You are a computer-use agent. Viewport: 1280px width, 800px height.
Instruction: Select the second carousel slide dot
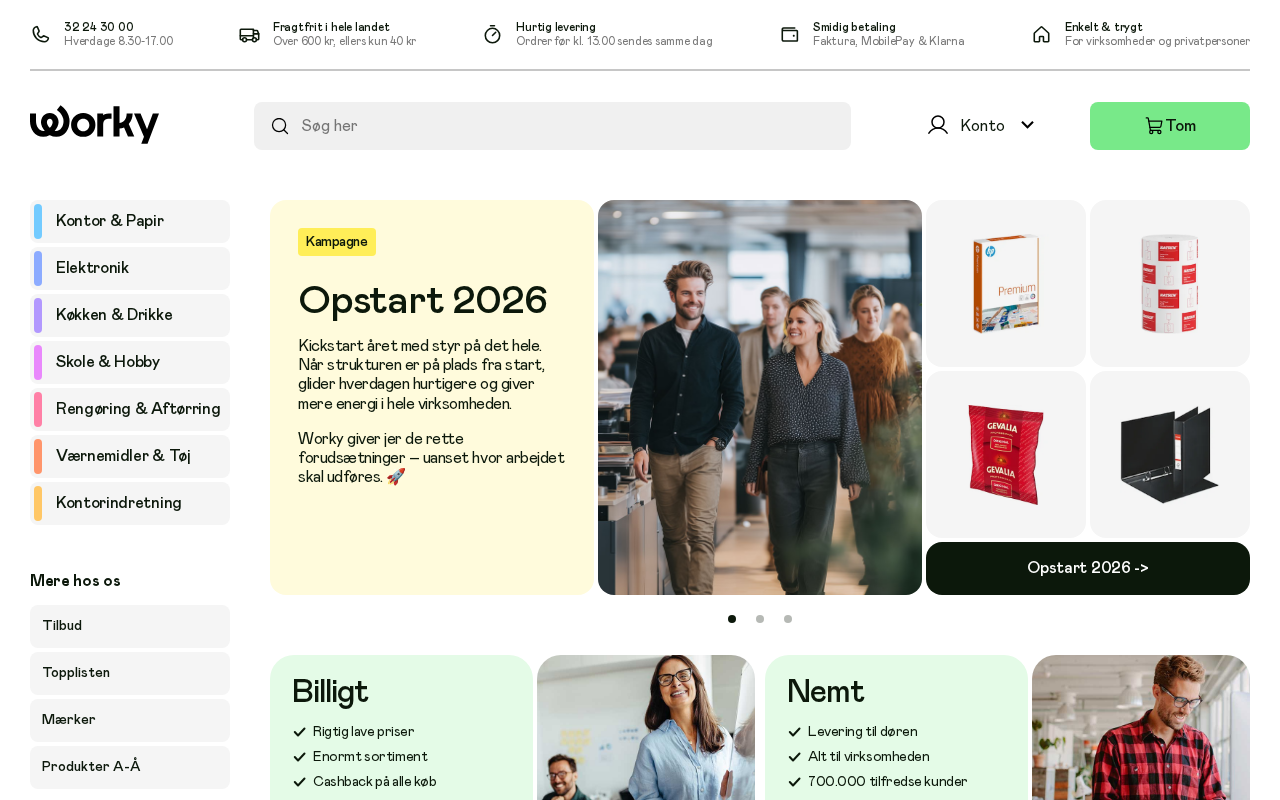pyautogui.click(x=760, y=619)
